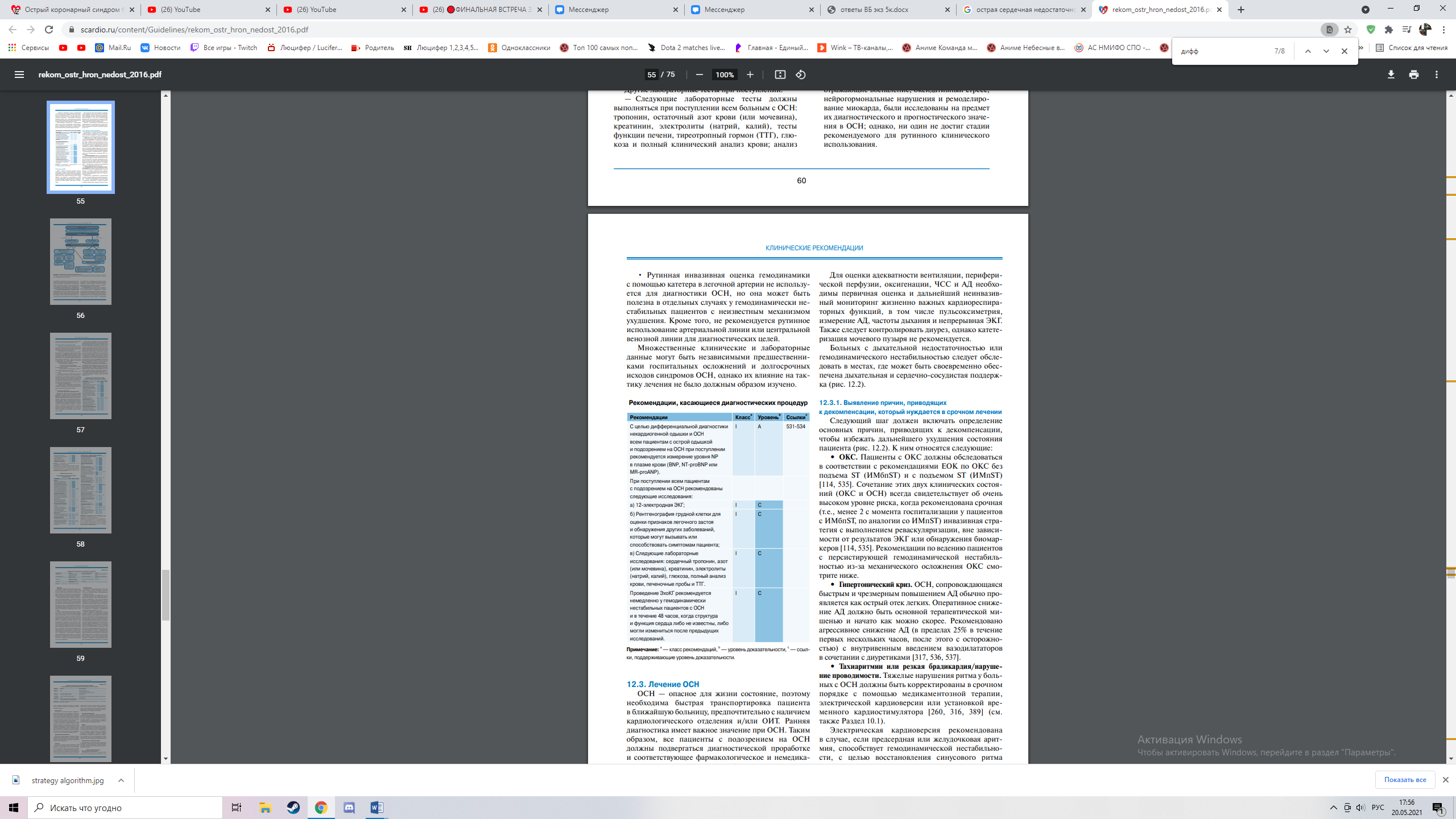Select page 55 thumbnail
The width and height of the screenshot is (1456, 819).
coord(80,147)
